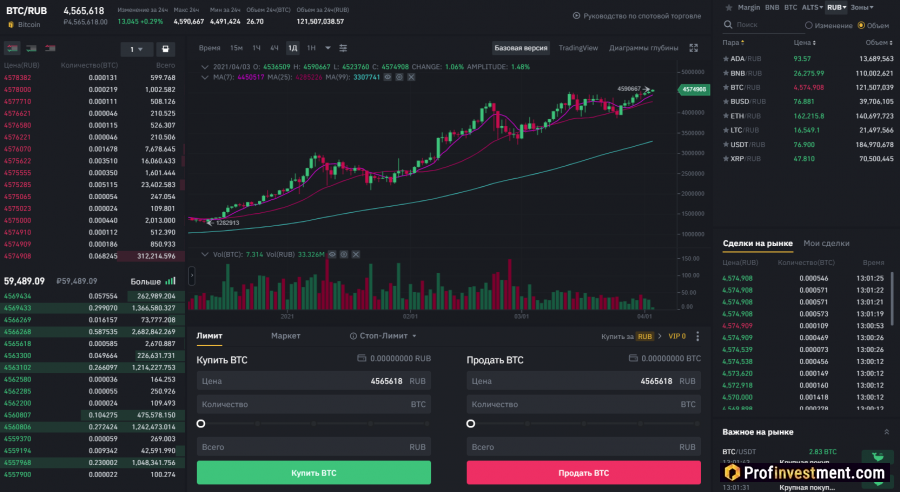Viewport: 900px width, 492px height.
Task: Switch to TradingView chart tab
Action: (x=578, y=48)
